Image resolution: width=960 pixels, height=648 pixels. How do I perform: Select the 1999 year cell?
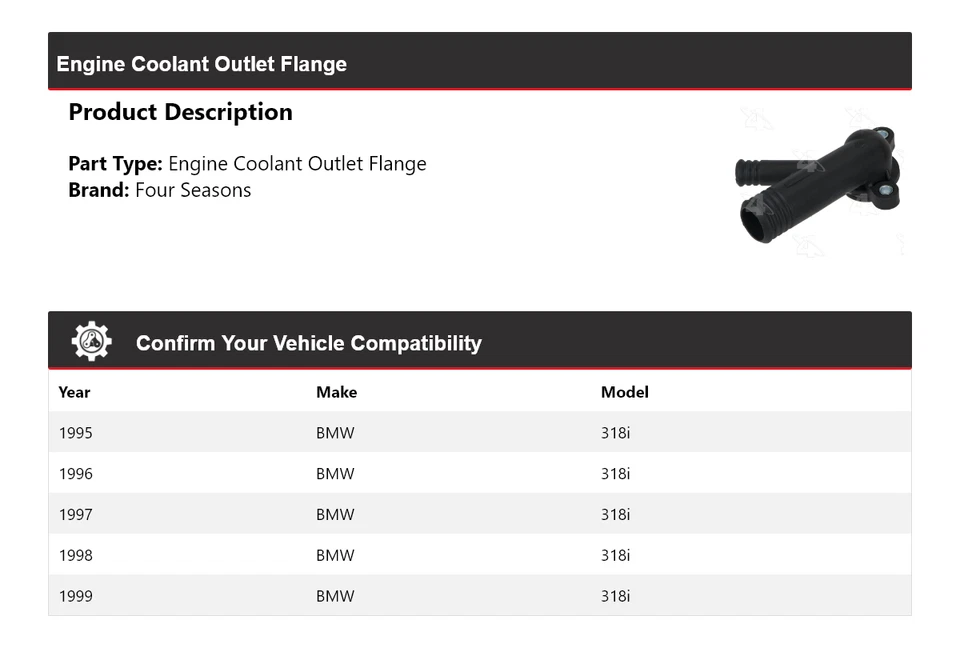(76, 596)
